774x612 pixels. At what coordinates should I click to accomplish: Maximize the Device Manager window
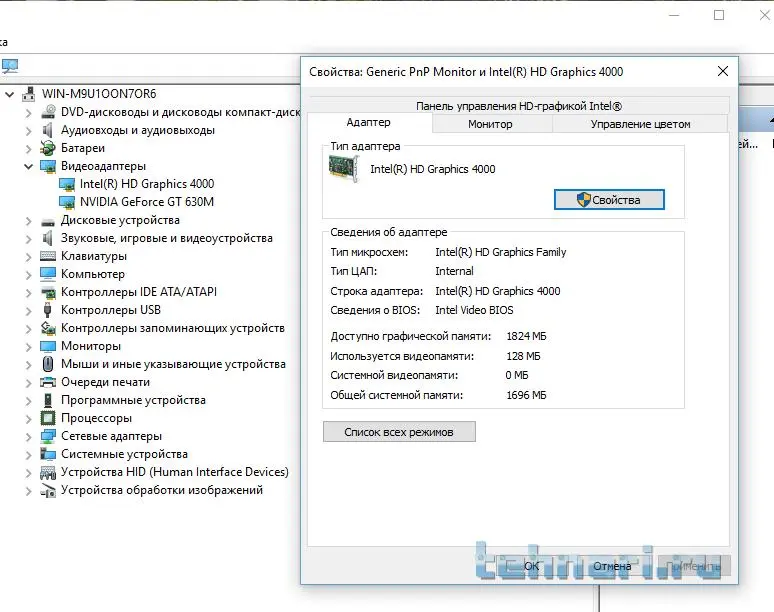point(719,15)
